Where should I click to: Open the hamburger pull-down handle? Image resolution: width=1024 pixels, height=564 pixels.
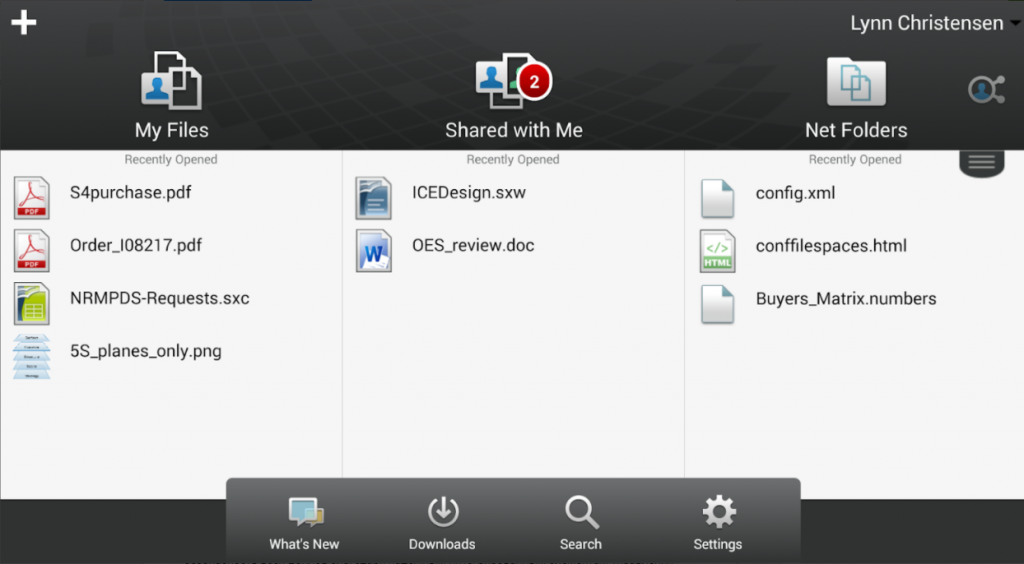point(982,162)
